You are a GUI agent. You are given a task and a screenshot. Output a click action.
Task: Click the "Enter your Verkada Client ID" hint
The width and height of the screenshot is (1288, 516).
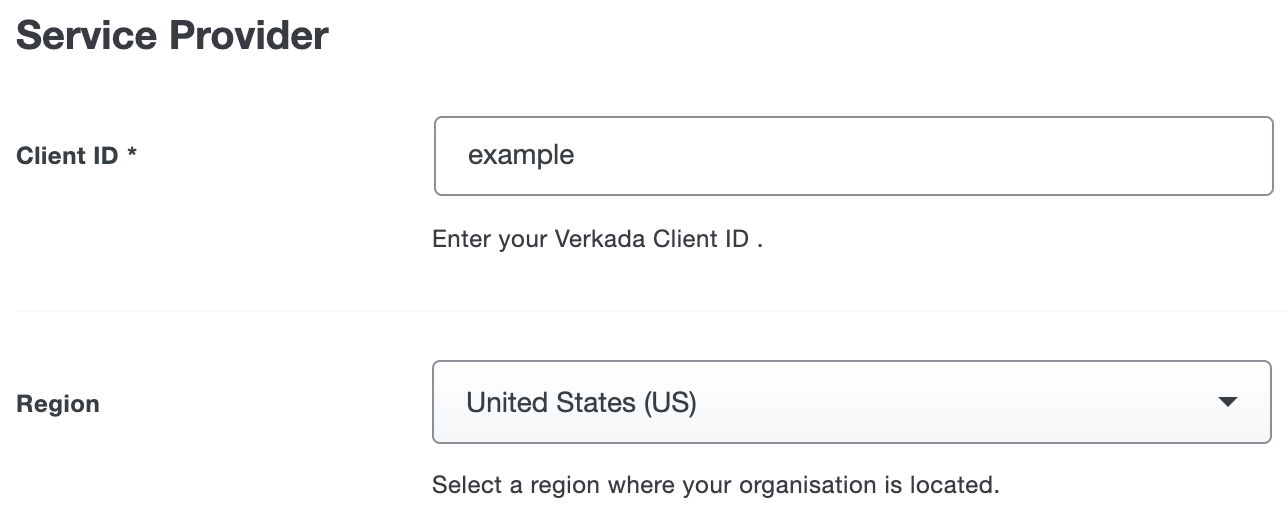coord(597,240)
